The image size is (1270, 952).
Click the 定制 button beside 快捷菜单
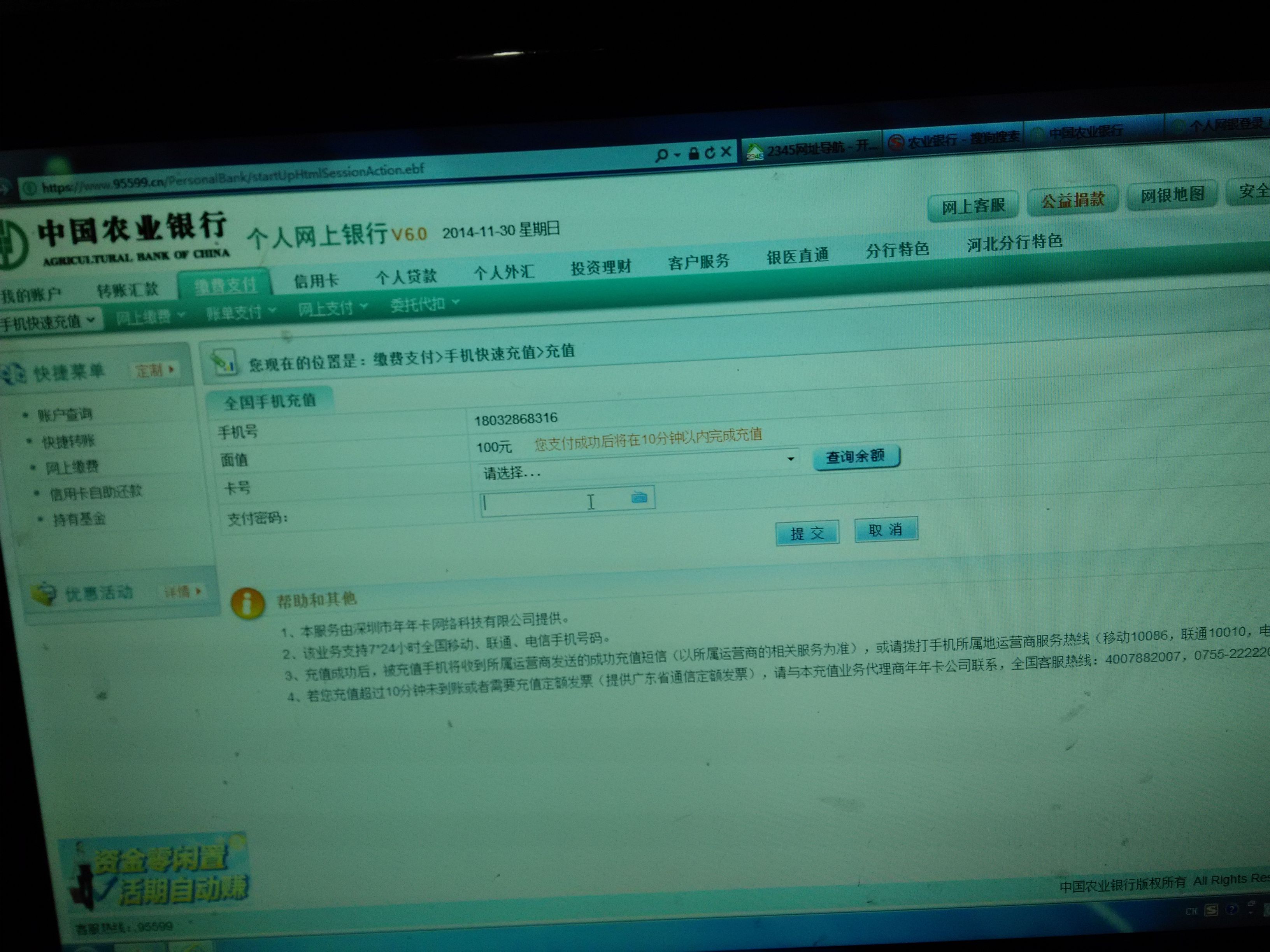[x=154, y=370]
